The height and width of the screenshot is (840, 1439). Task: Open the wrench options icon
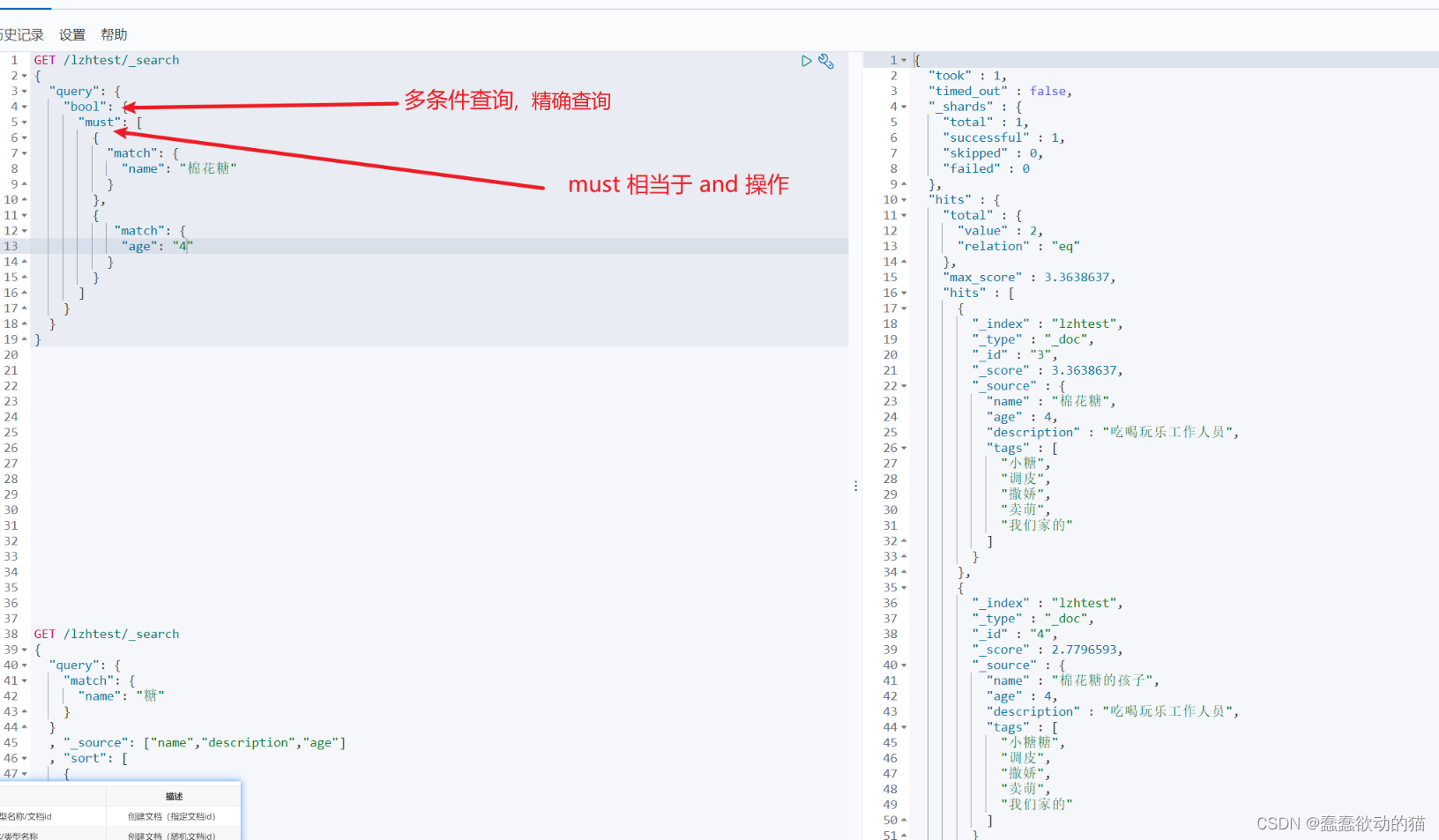826,61
